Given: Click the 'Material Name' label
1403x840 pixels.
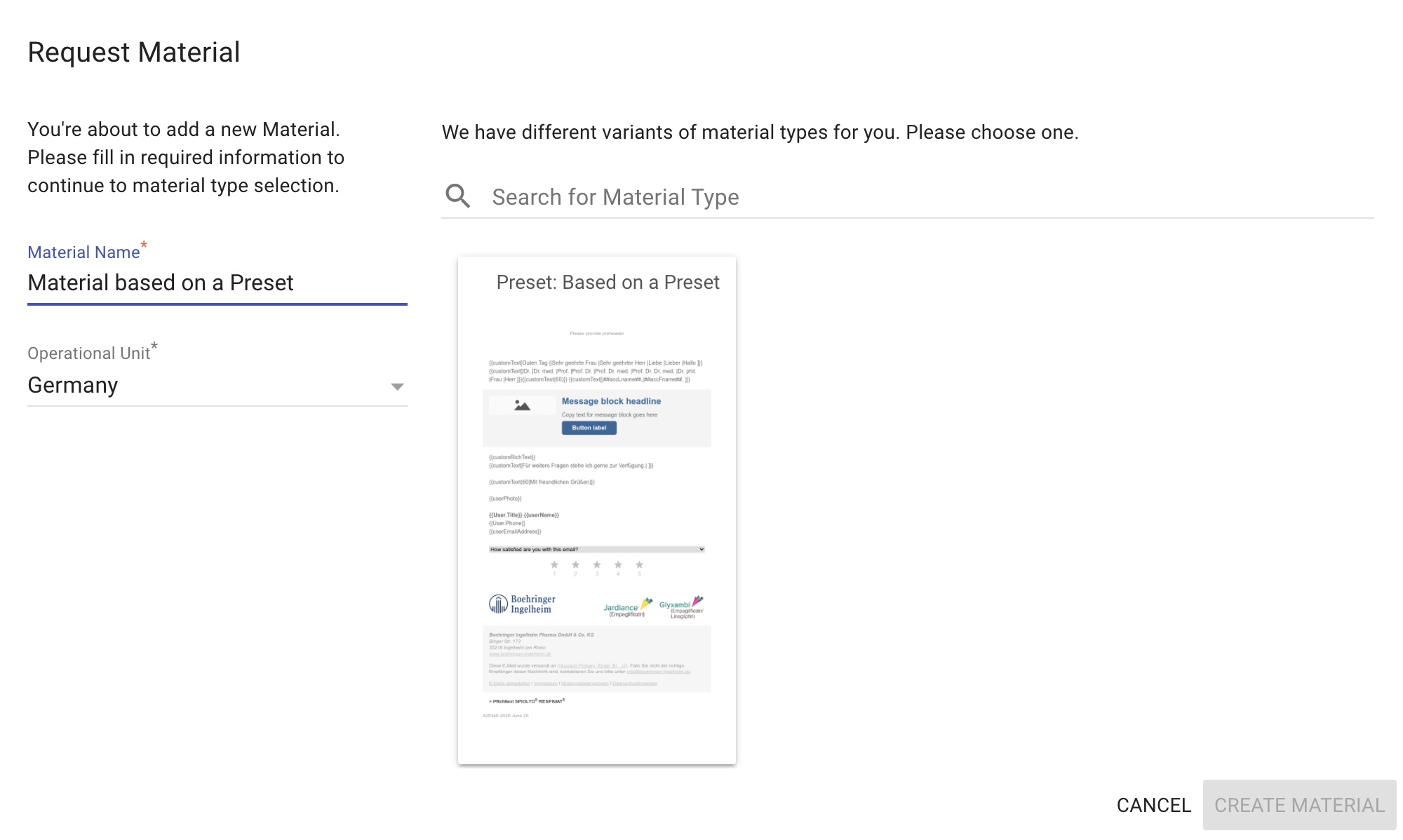Looking at the screenshot, I should 83,252.
